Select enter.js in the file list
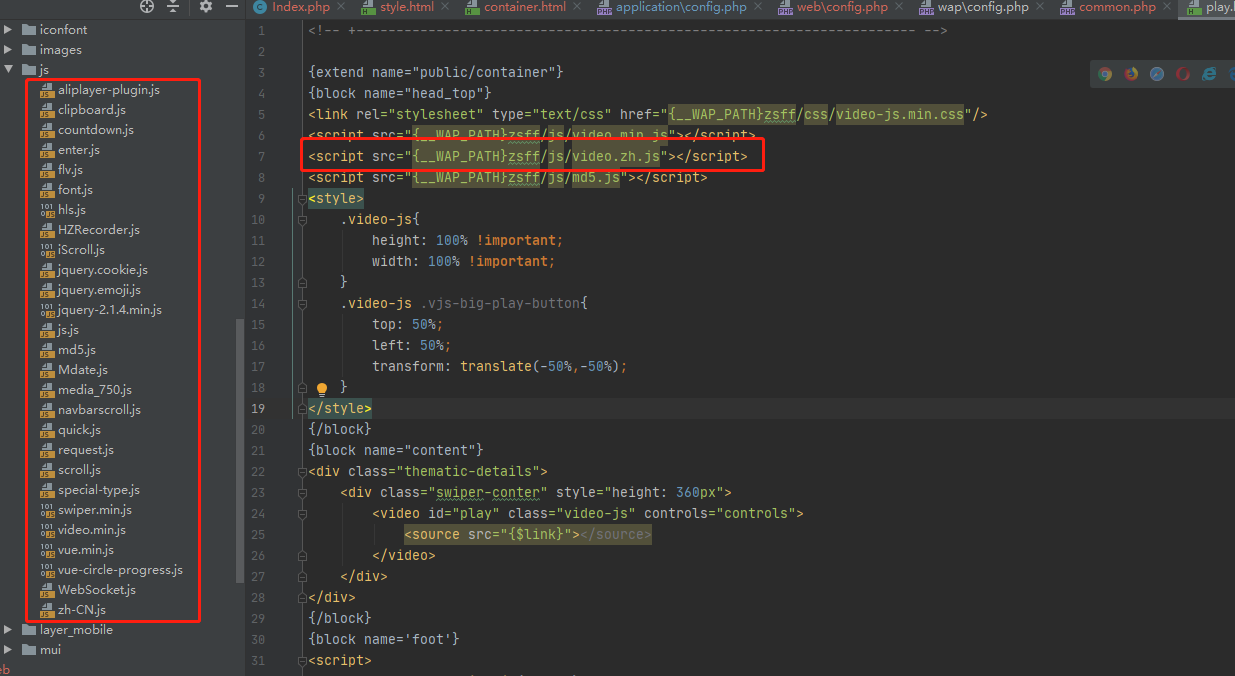 tap(79, 150)
